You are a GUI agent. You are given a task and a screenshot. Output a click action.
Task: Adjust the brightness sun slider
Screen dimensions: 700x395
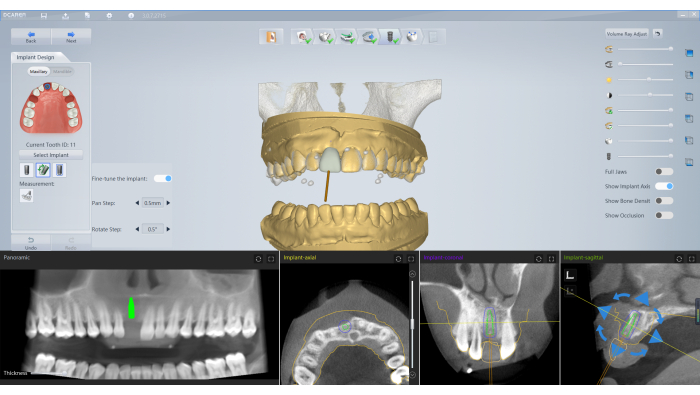point(645,79)
